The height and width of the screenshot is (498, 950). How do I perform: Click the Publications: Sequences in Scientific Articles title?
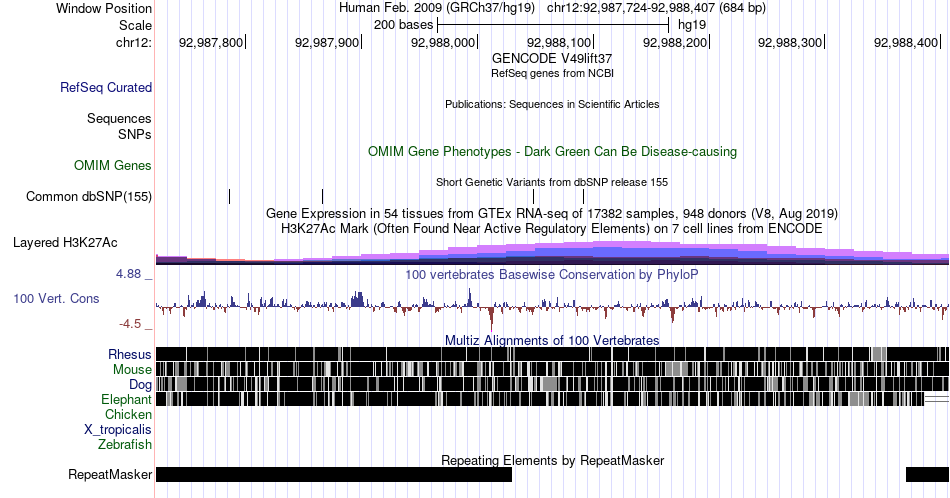(x=552, y=104)
